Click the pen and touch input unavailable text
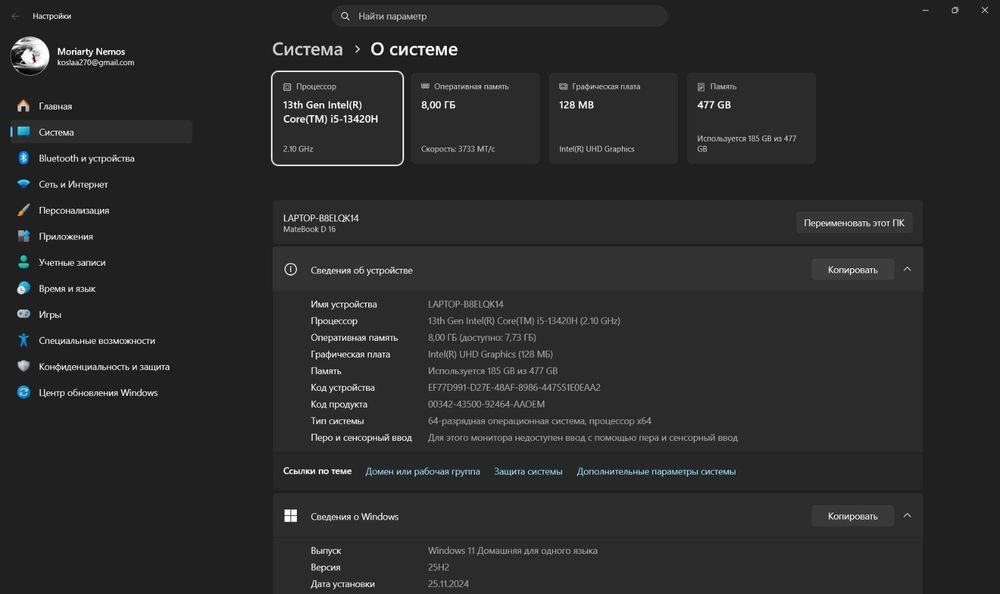 pos(583,438)
